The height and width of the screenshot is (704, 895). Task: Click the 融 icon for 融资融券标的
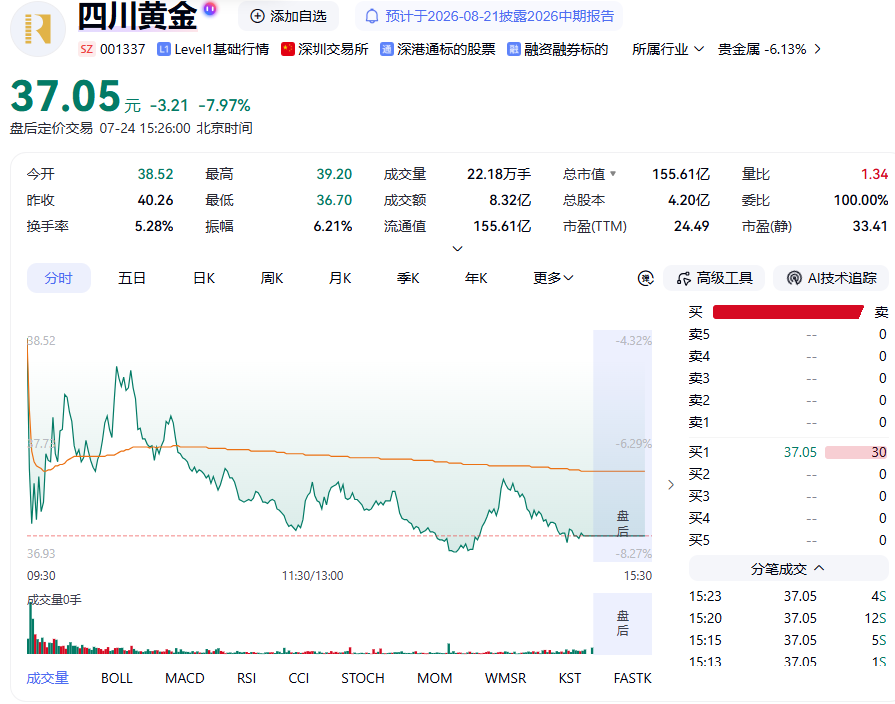tap(514, 49)
